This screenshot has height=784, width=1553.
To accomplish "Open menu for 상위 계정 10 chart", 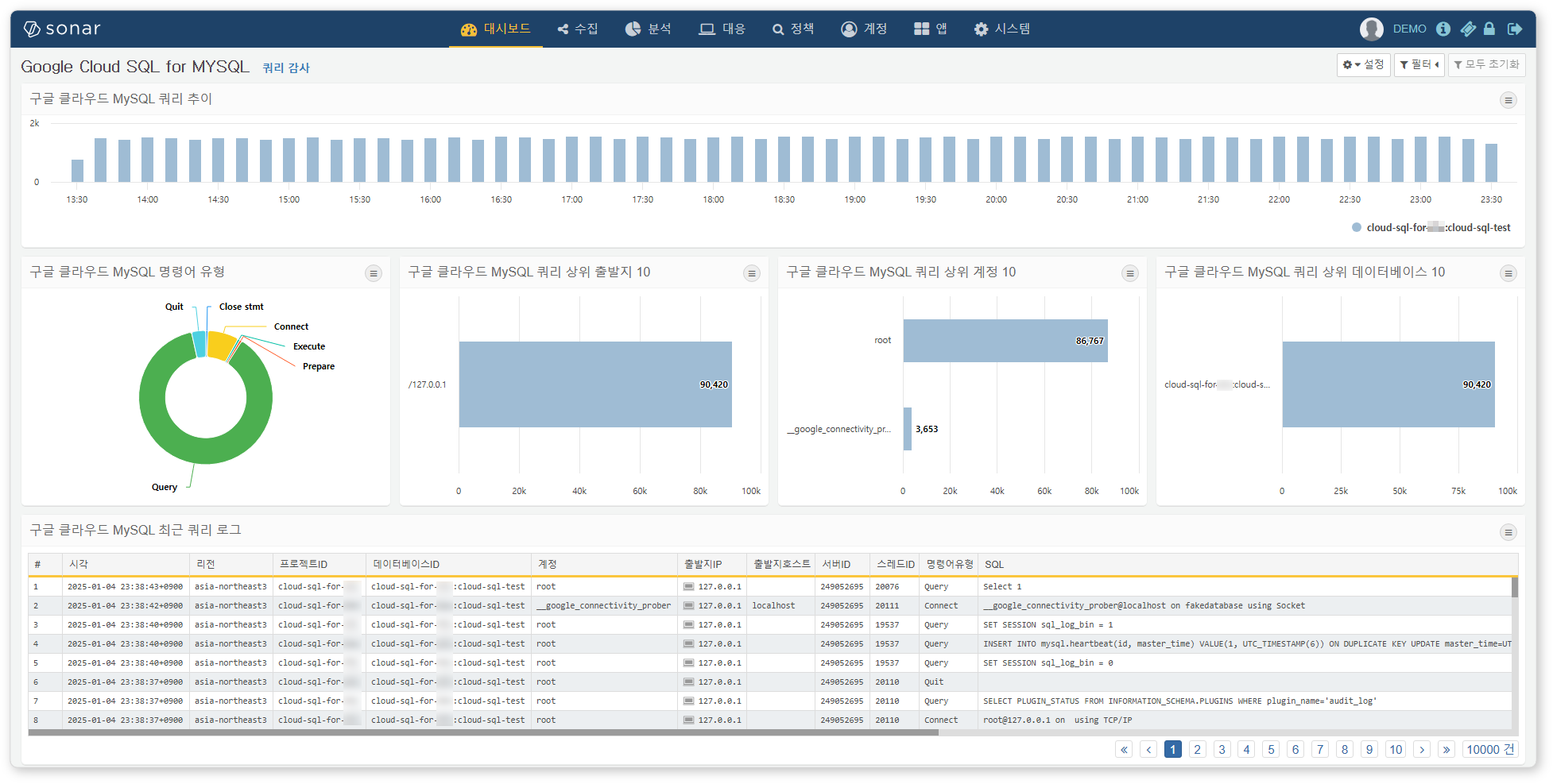I will (1129, 273).
